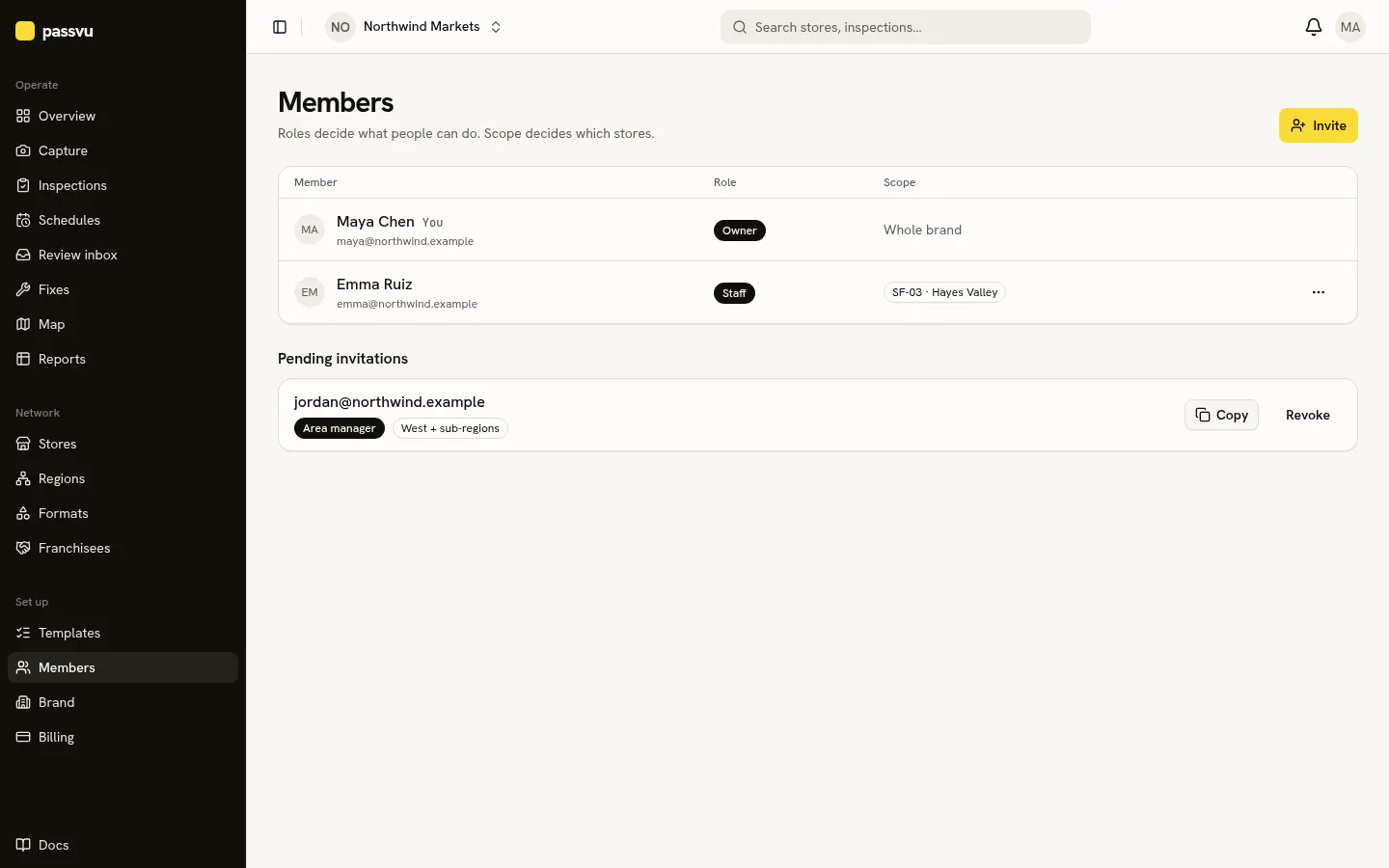Click the SF-03 · Hayes Valley scope chip
1389x868 pixels.
(944, 292)
